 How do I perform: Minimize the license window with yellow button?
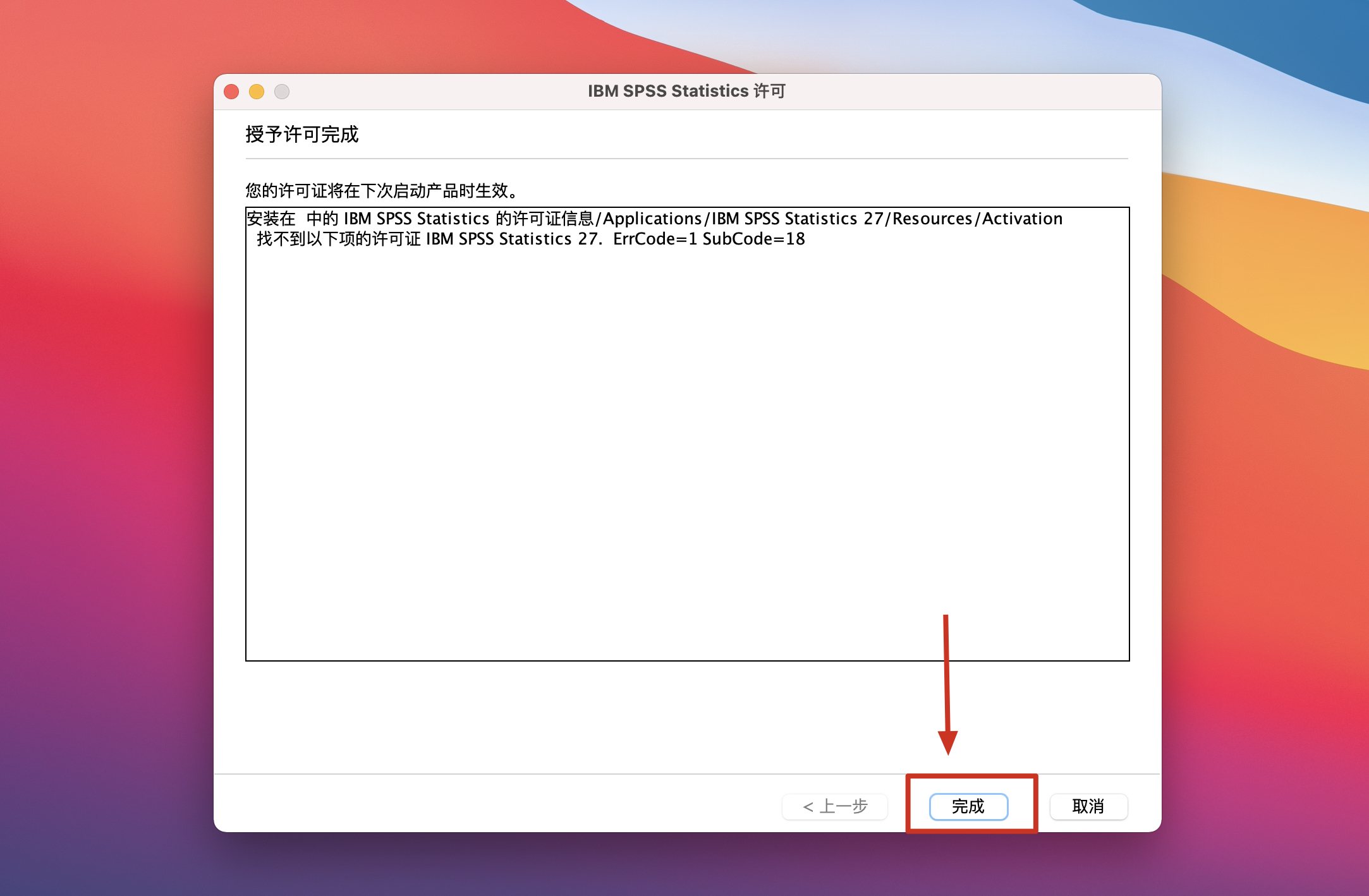(x=257, y=92)
